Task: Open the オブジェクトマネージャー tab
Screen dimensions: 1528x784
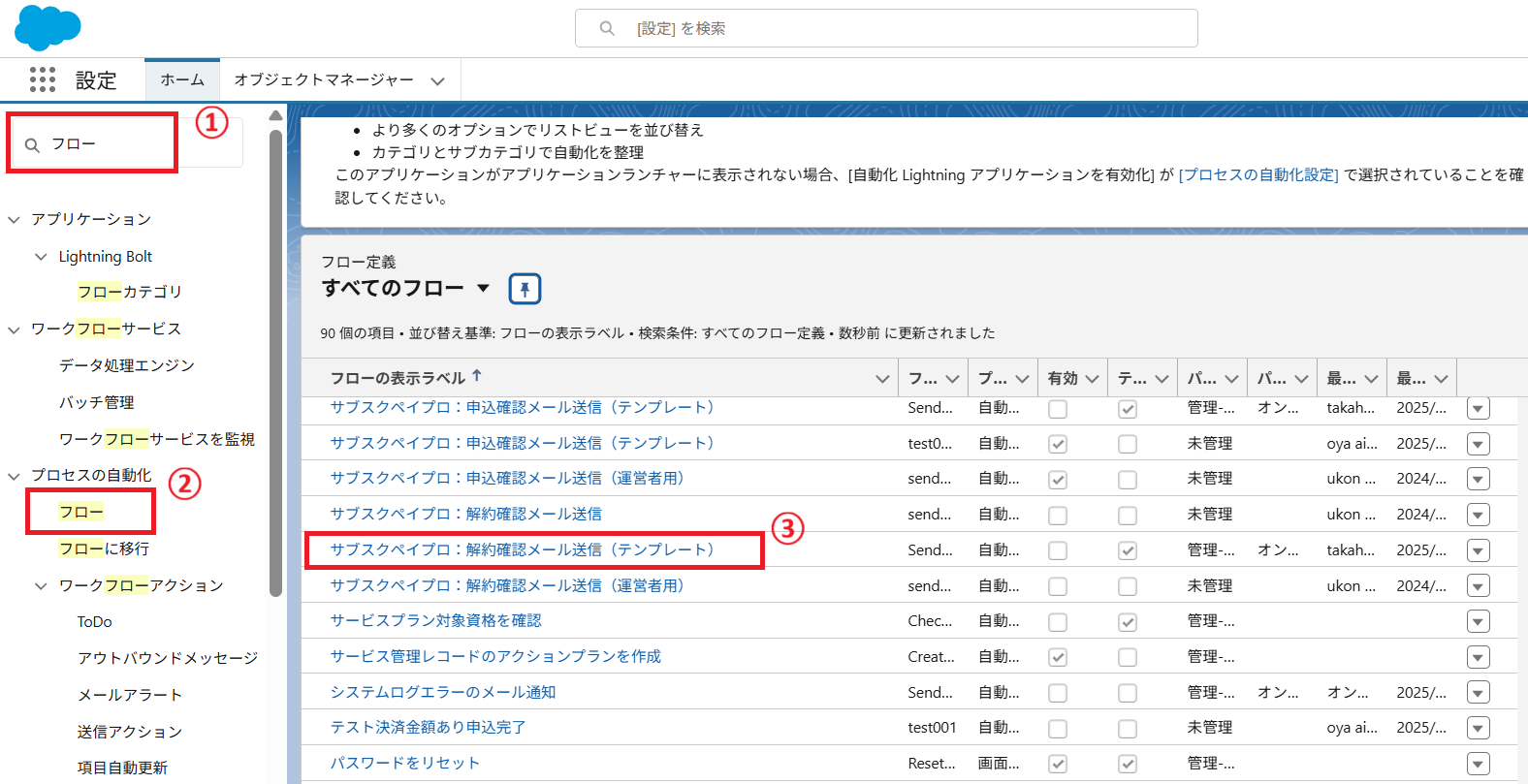Action: [324, 79]
